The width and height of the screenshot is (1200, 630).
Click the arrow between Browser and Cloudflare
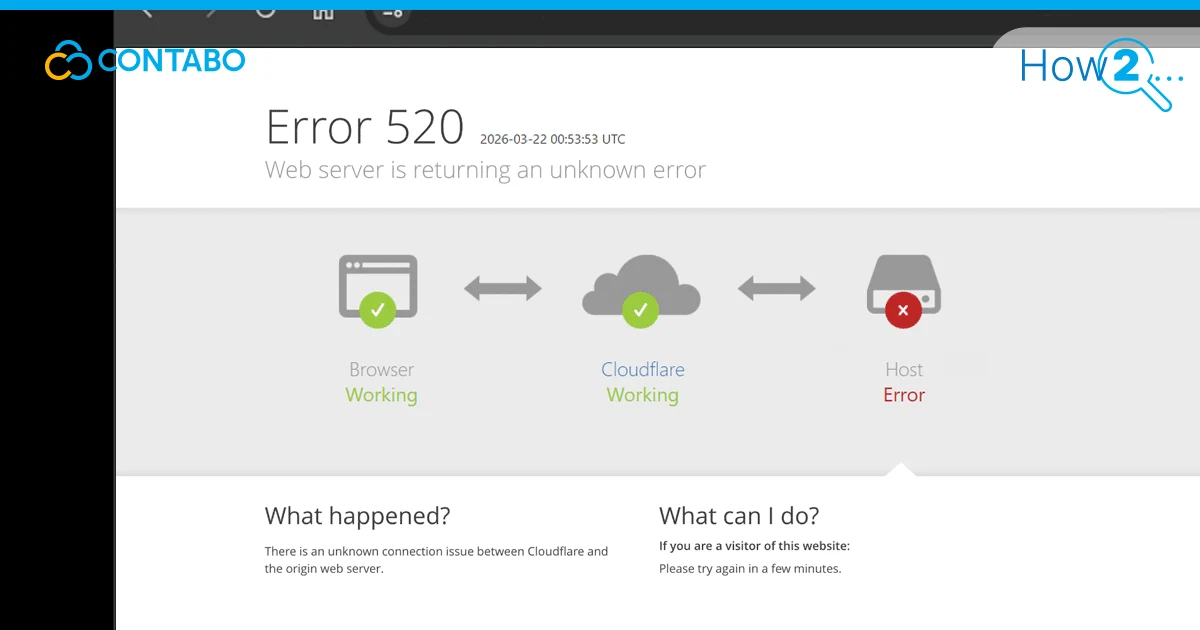(503, 287)
